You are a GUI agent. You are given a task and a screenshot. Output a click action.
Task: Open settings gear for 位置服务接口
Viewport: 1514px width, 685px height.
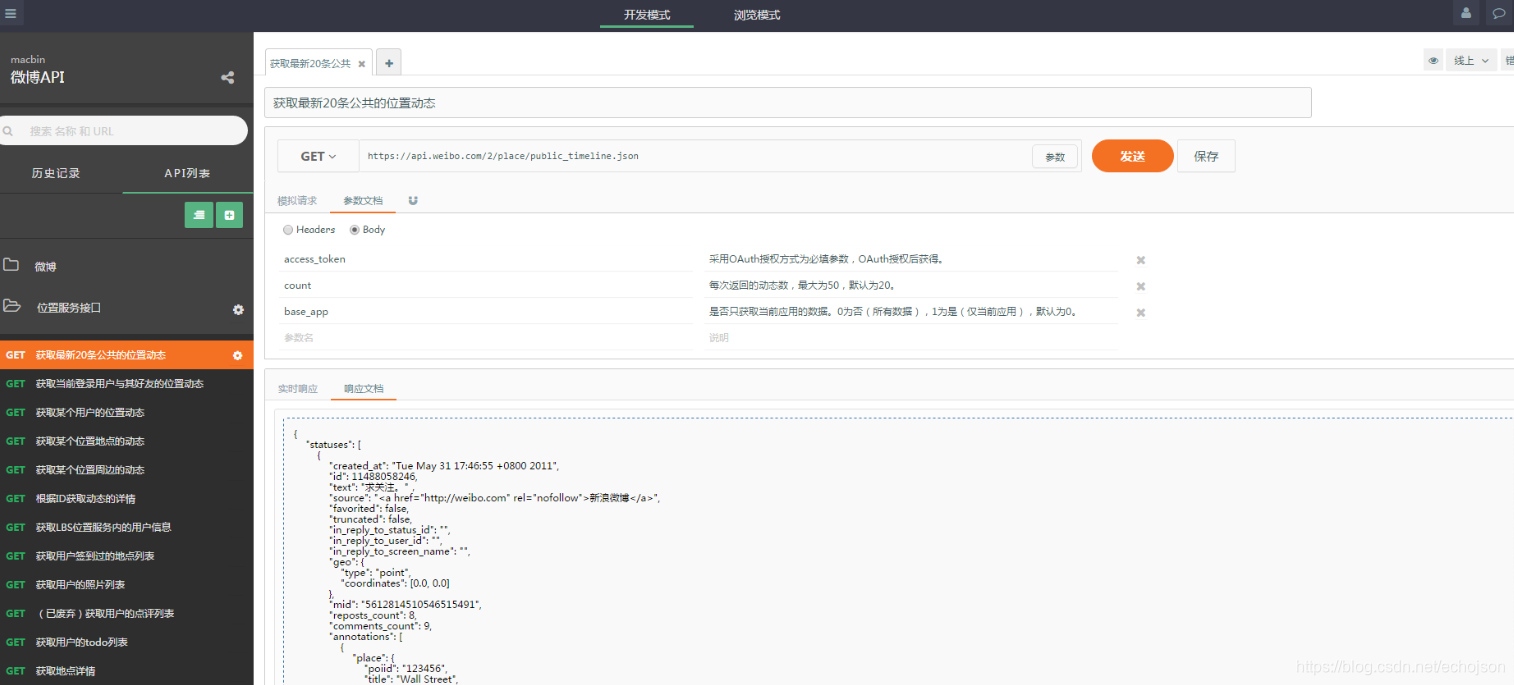238,309
